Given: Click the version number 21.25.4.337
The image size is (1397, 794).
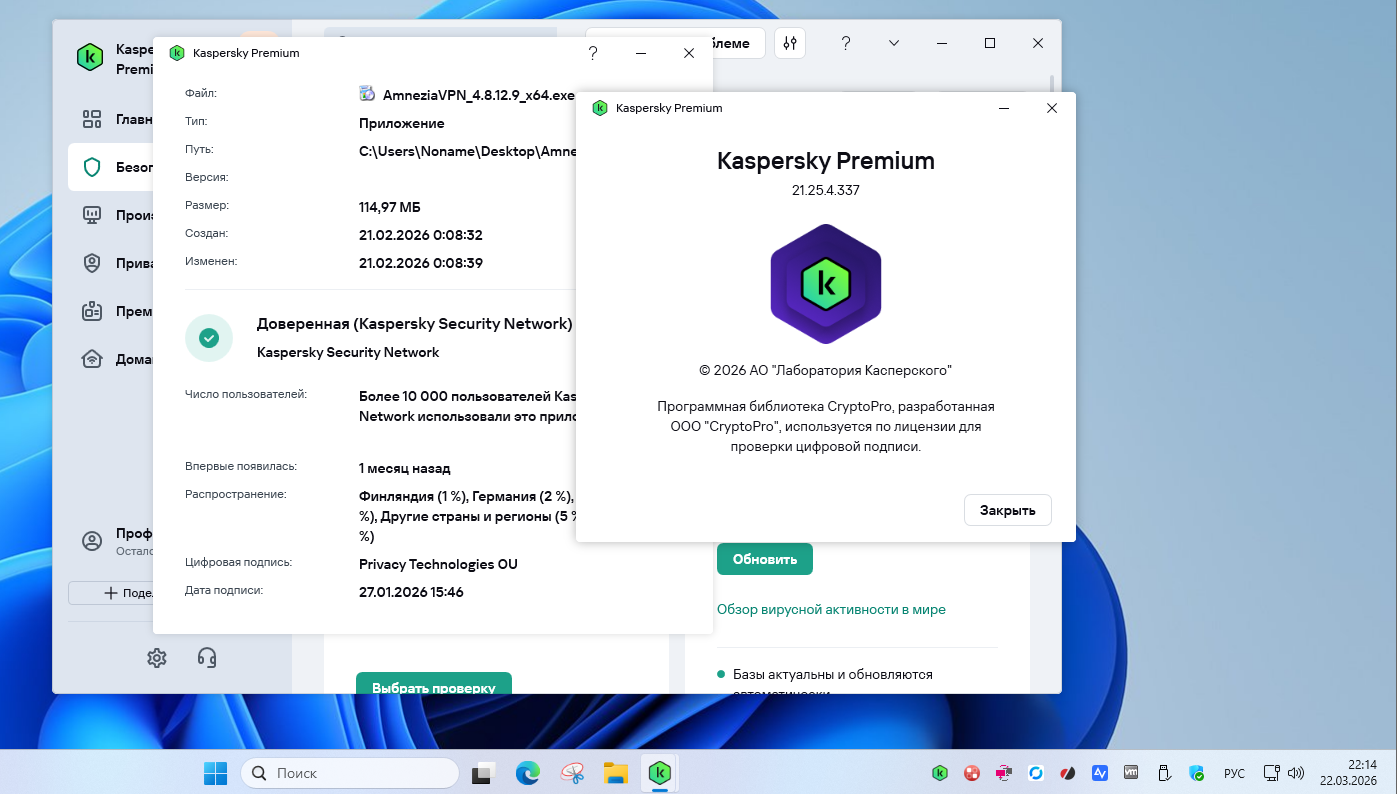Looking at the screenshot, I should point(826,190).
